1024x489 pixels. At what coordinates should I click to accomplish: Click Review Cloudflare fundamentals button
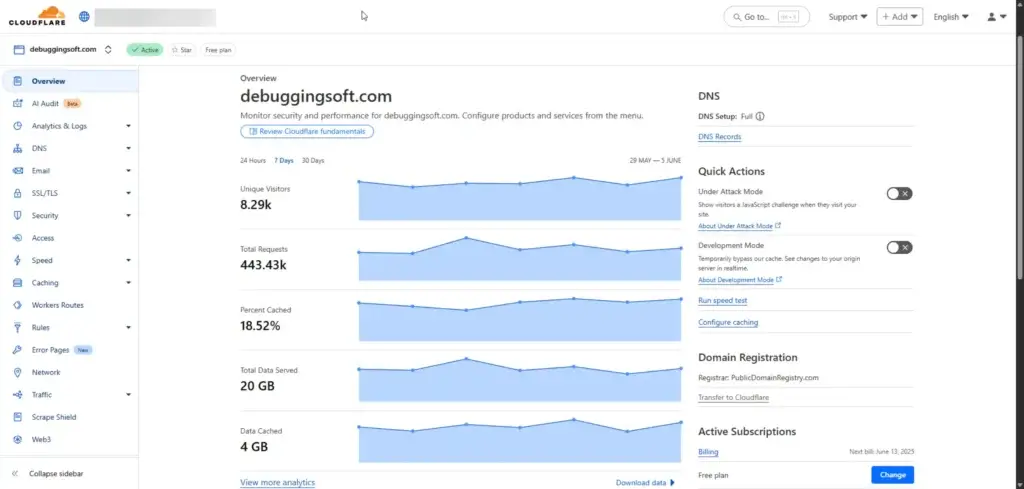[x=307, y=131]
